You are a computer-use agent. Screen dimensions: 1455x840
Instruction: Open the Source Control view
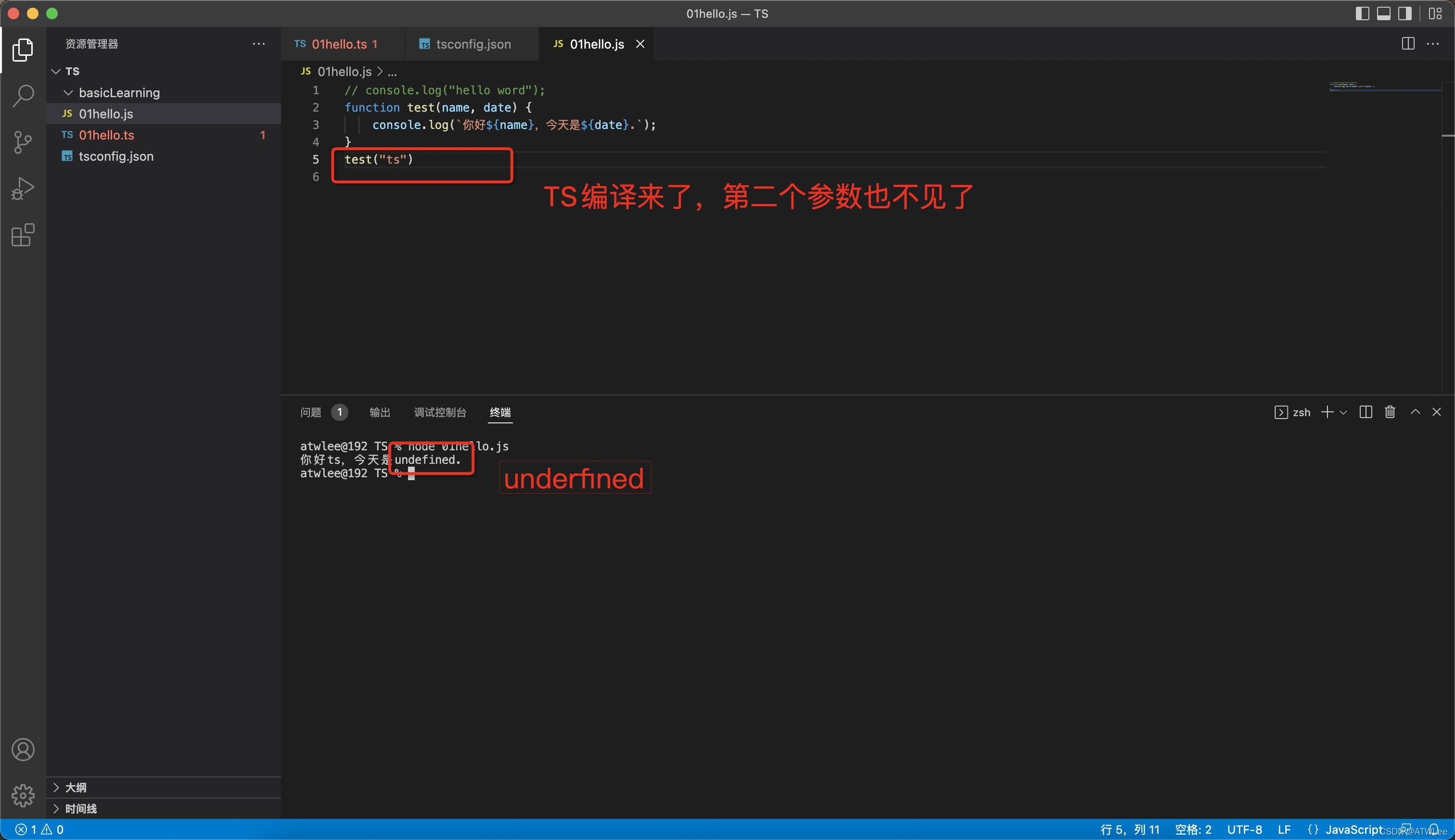click(23, 142)
